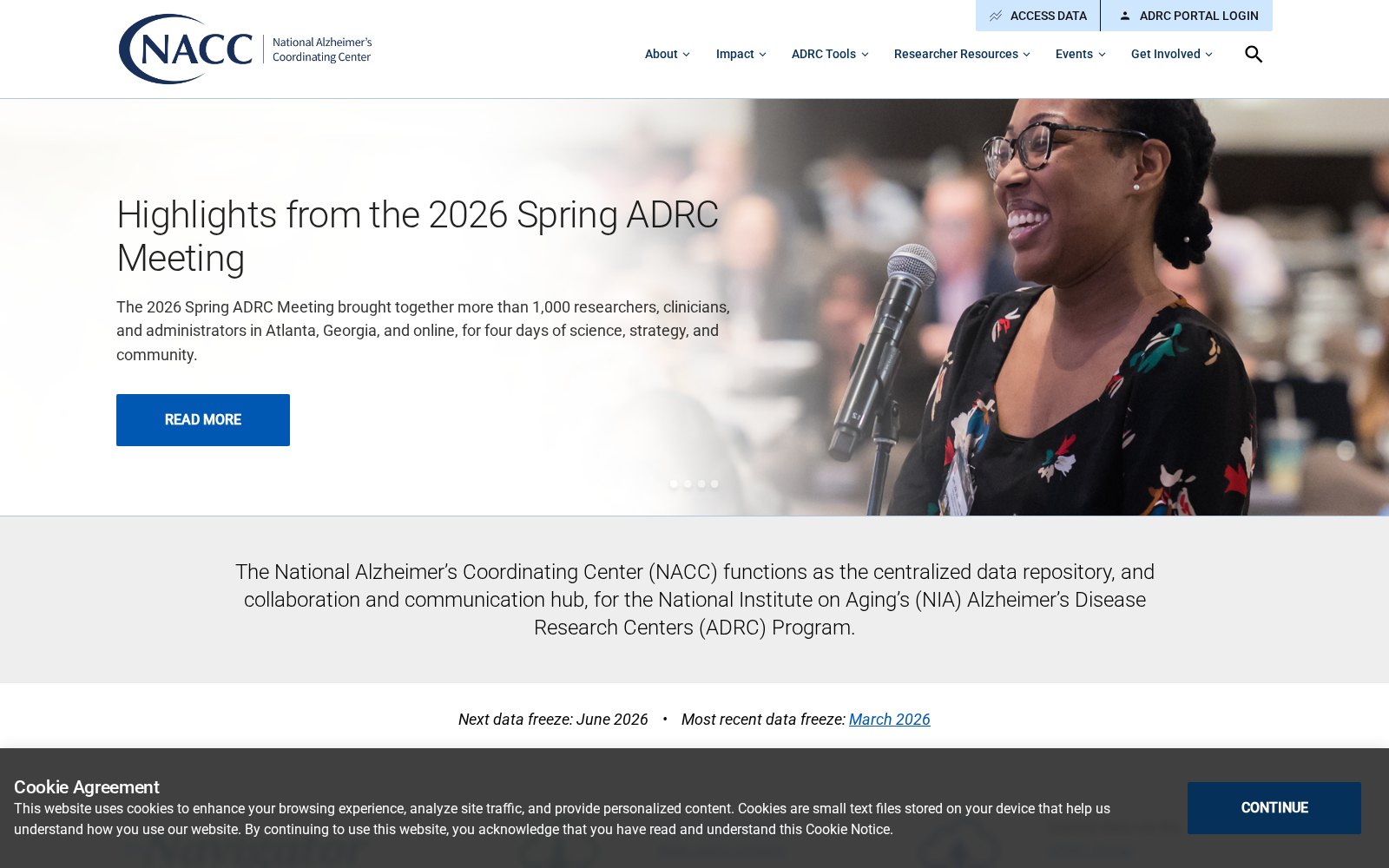Image resolution: width=1389 pixels, height=868 pixels.
Task: Select the fourth carousel slide dot
Action: click(x=714, y=484)
